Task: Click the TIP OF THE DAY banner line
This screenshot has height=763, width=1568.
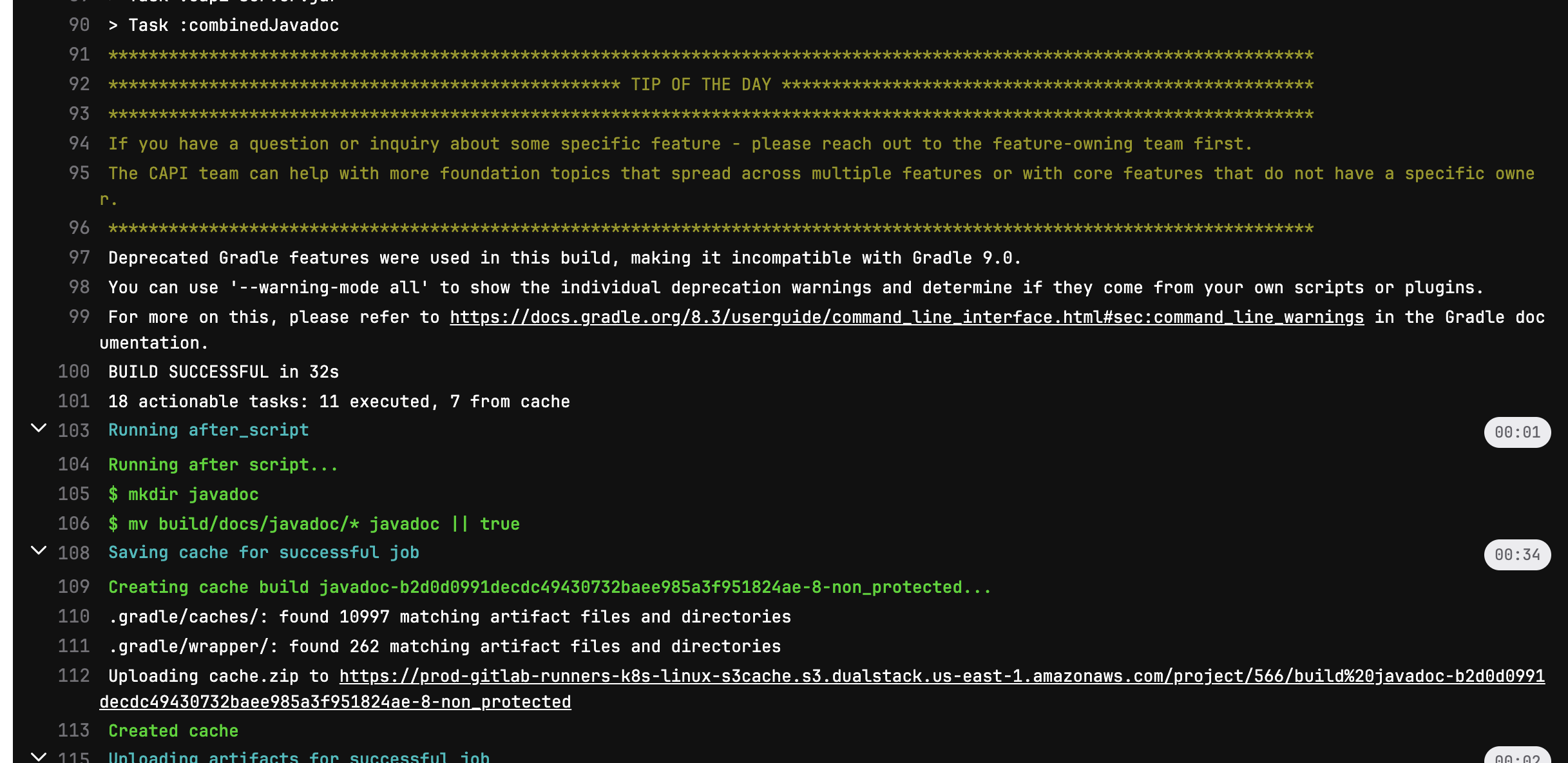Action: [711, 84]
